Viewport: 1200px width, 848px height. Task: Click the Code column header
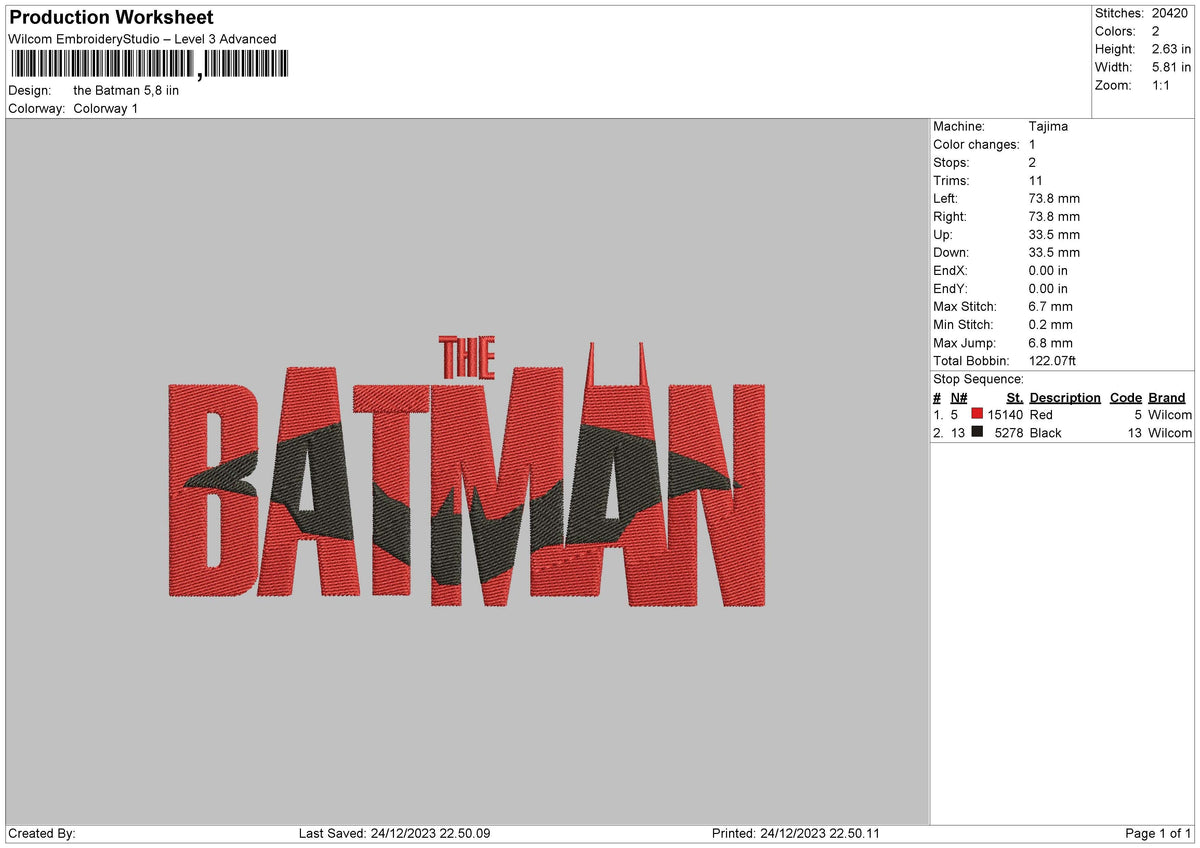point(1126,397)
